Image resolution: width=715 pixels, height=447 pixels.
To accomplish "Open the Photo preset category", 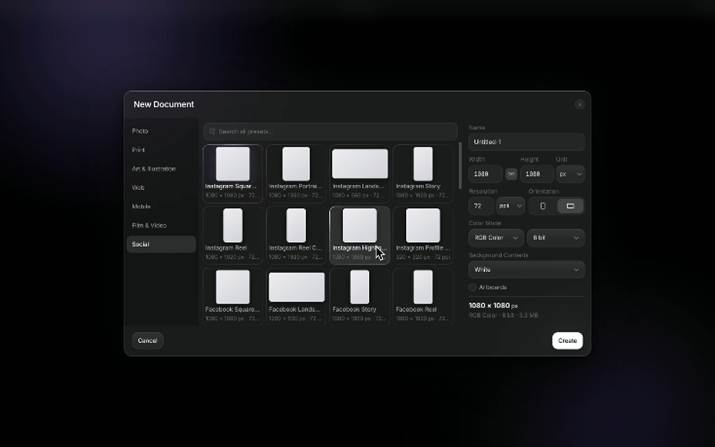I will point(161,131).
